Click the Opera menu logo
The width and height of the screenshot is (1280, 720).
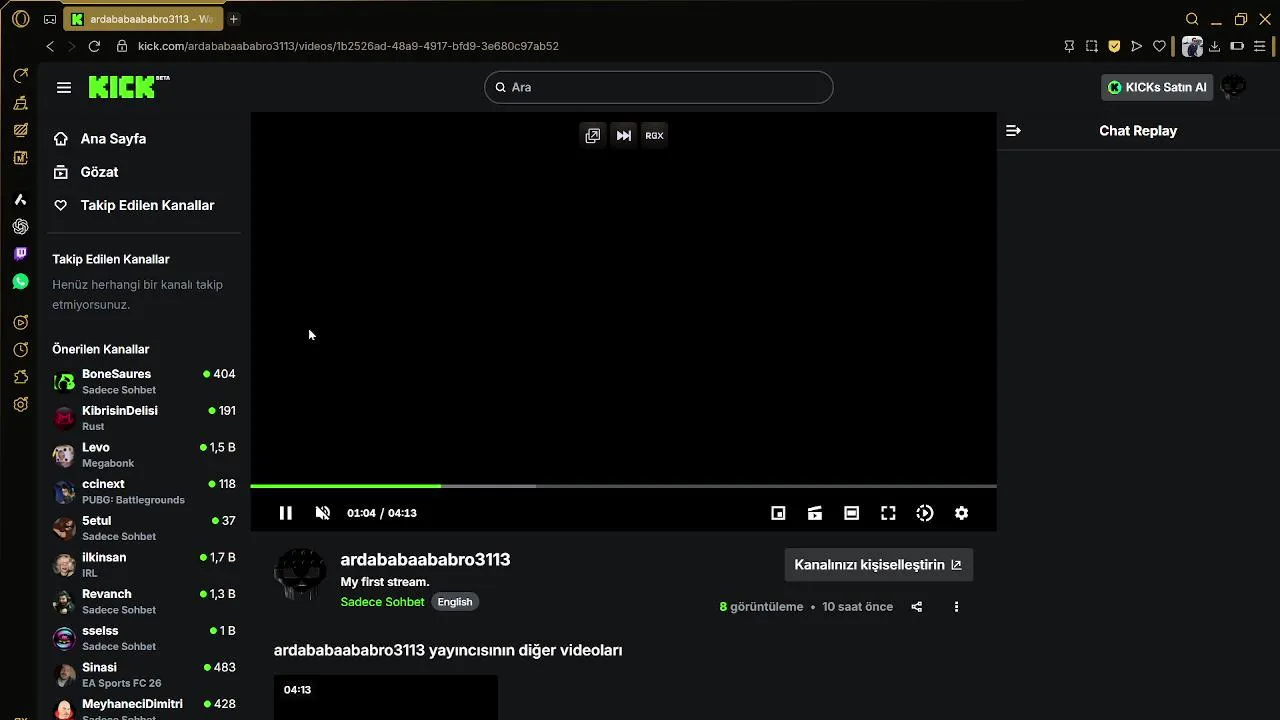(20, 19)
